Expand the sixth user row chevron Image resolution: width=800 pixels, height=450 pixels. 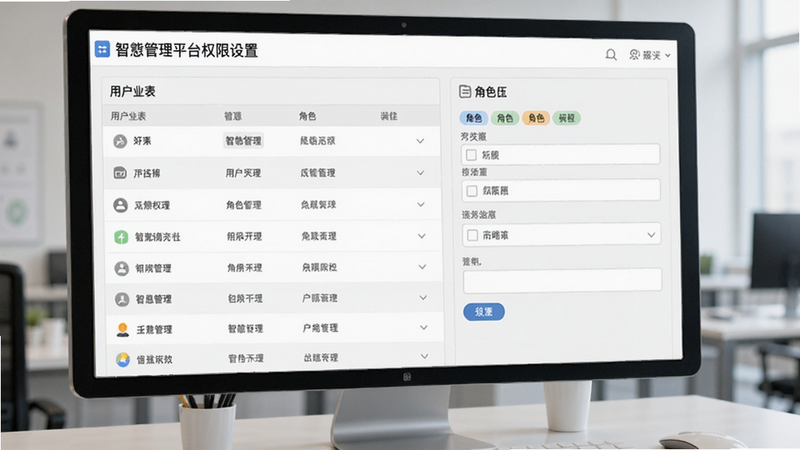423,297
